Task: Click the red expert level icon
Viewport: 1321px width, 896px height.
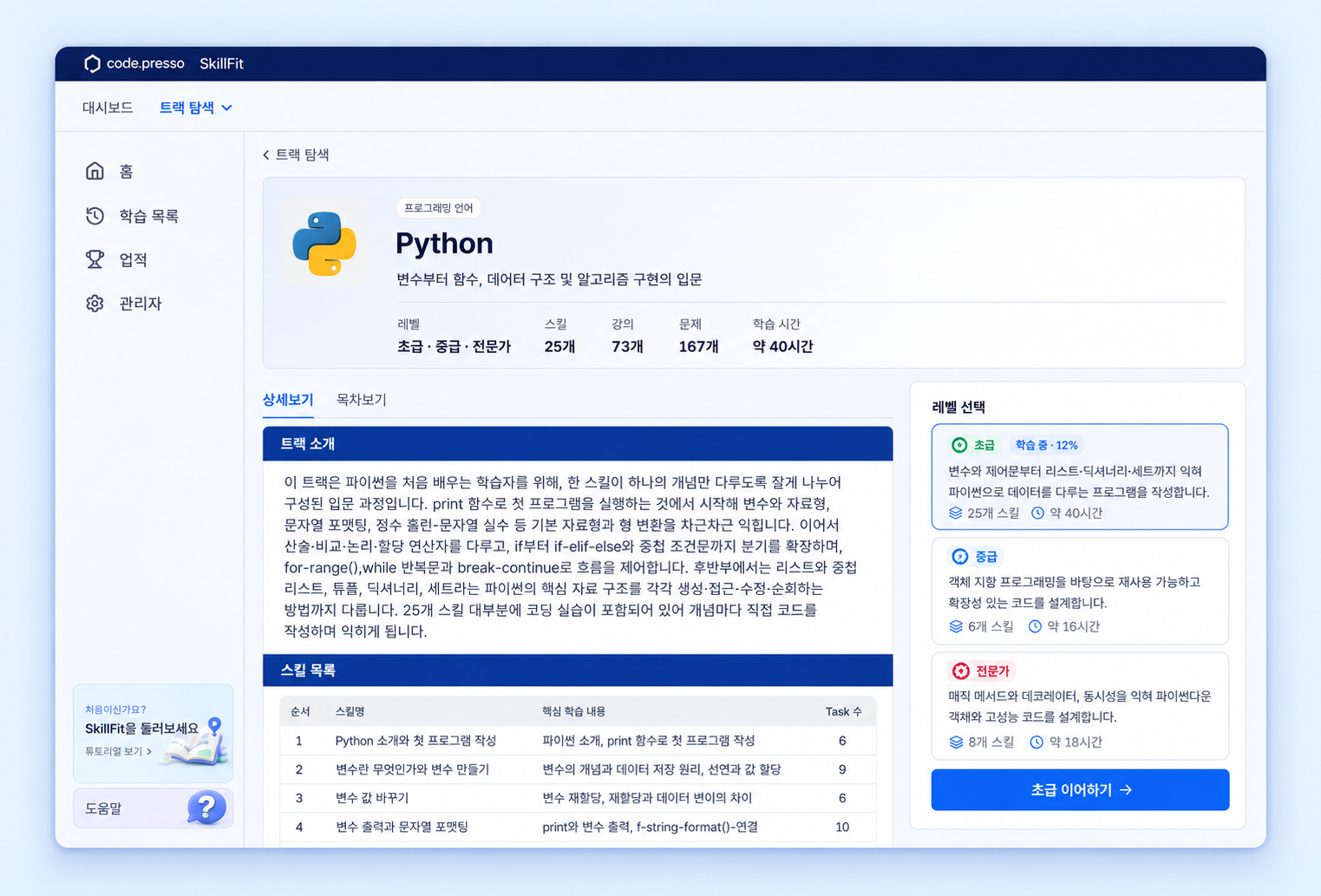Action: 960,670
